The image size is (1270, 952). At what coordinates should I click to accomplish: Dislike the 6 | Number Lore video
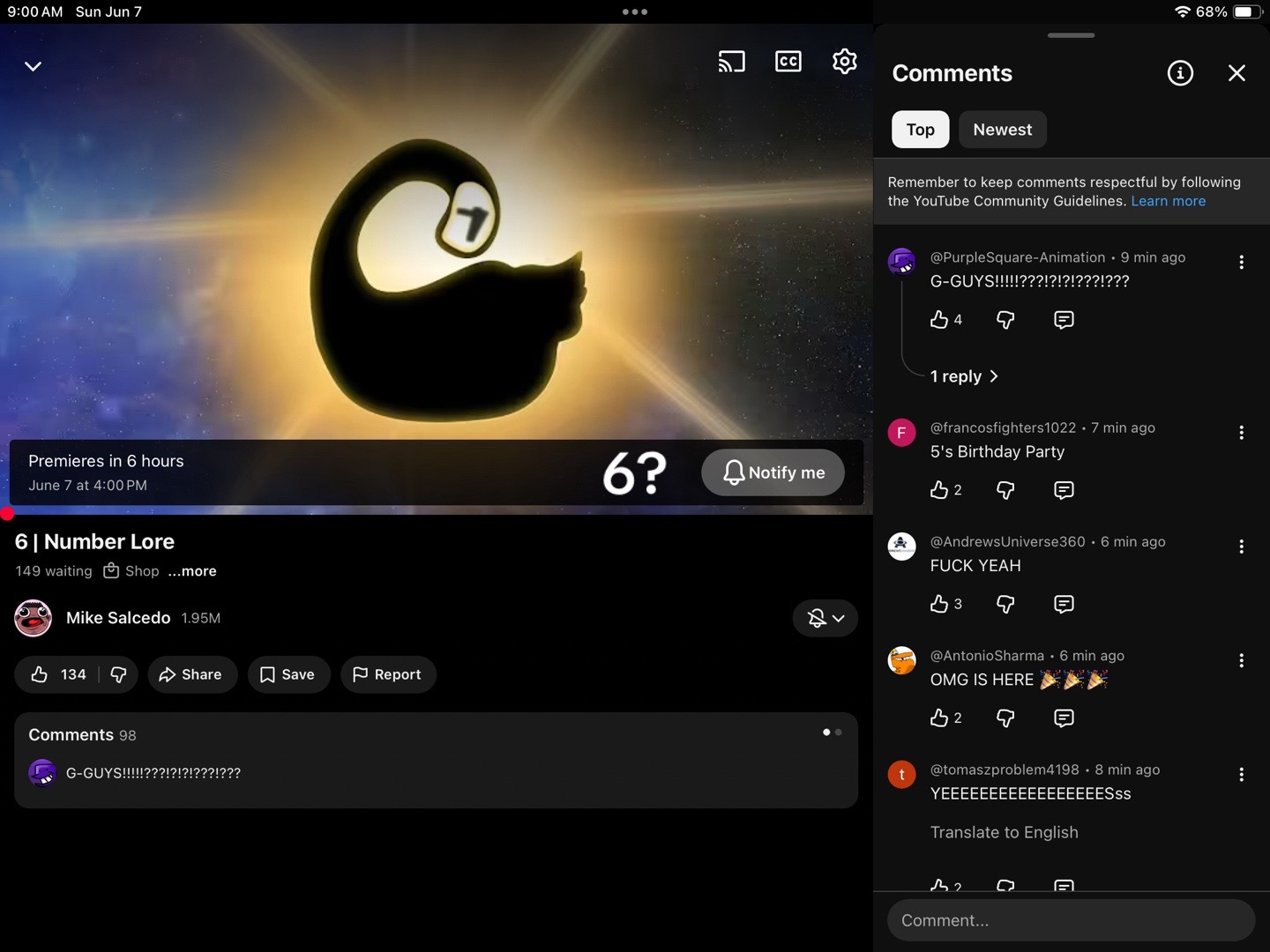[118, 674]
